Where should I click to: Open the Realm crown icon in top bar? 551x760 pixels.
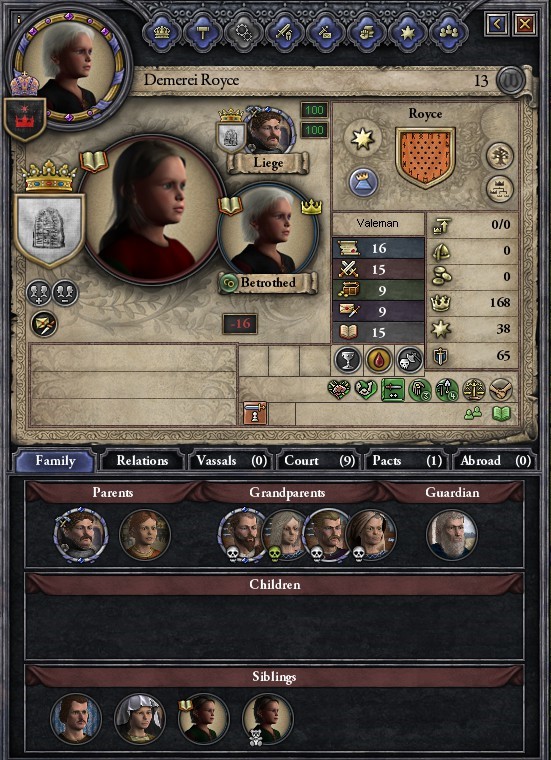(x=162, y=31)
